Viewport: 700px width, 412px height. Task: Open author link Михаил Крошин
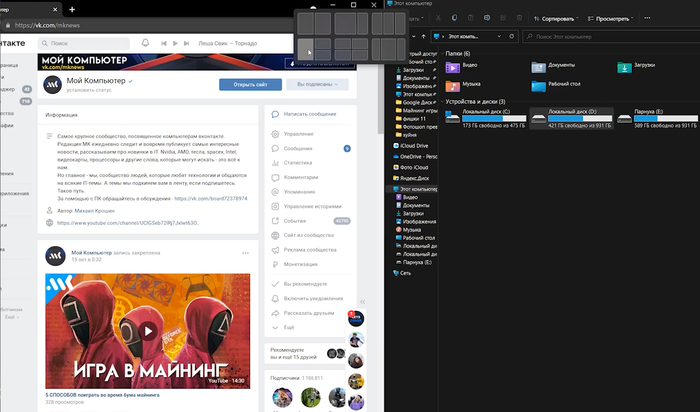click(x=95, y=211)
